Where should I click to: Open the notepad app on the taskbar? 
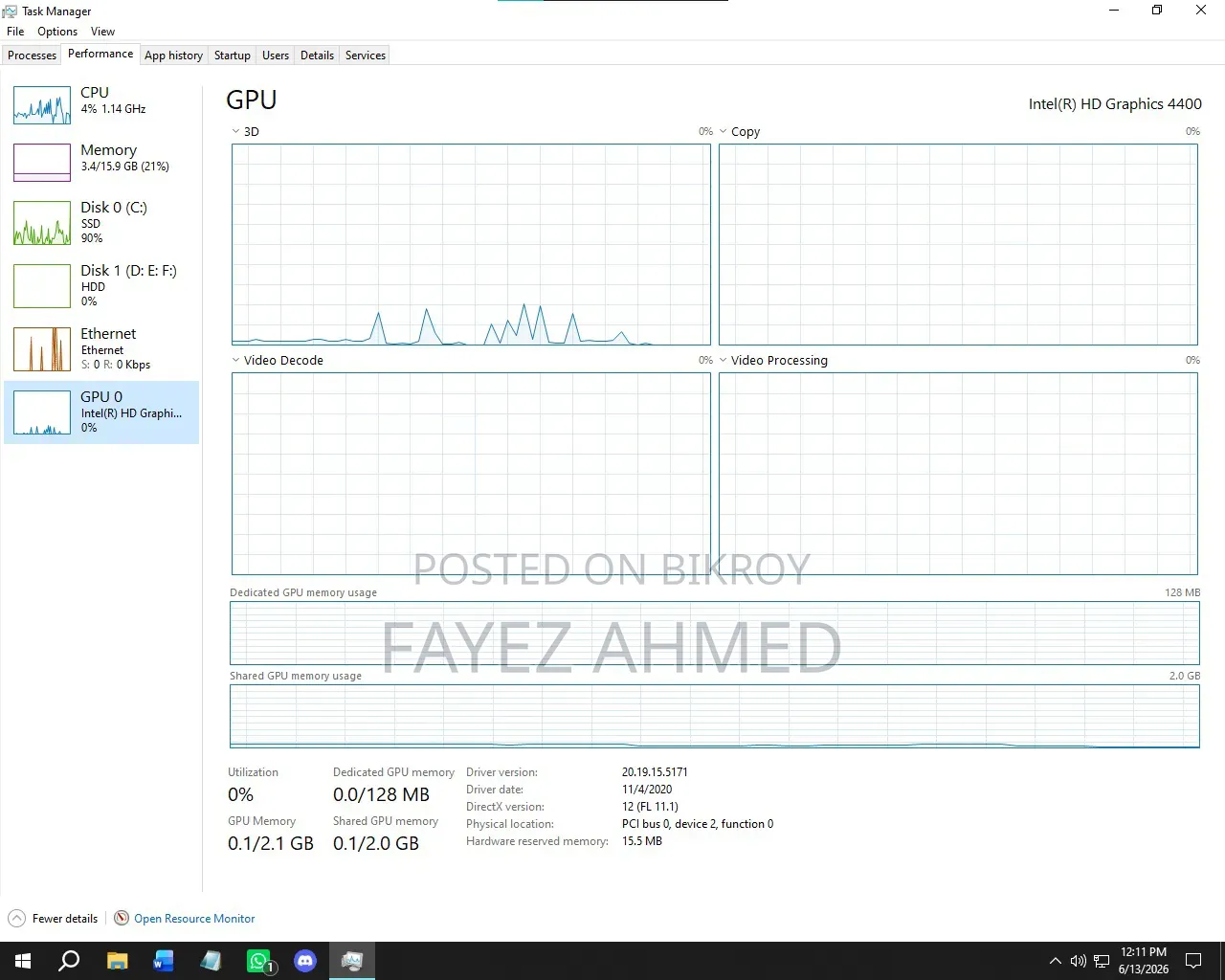211,961
